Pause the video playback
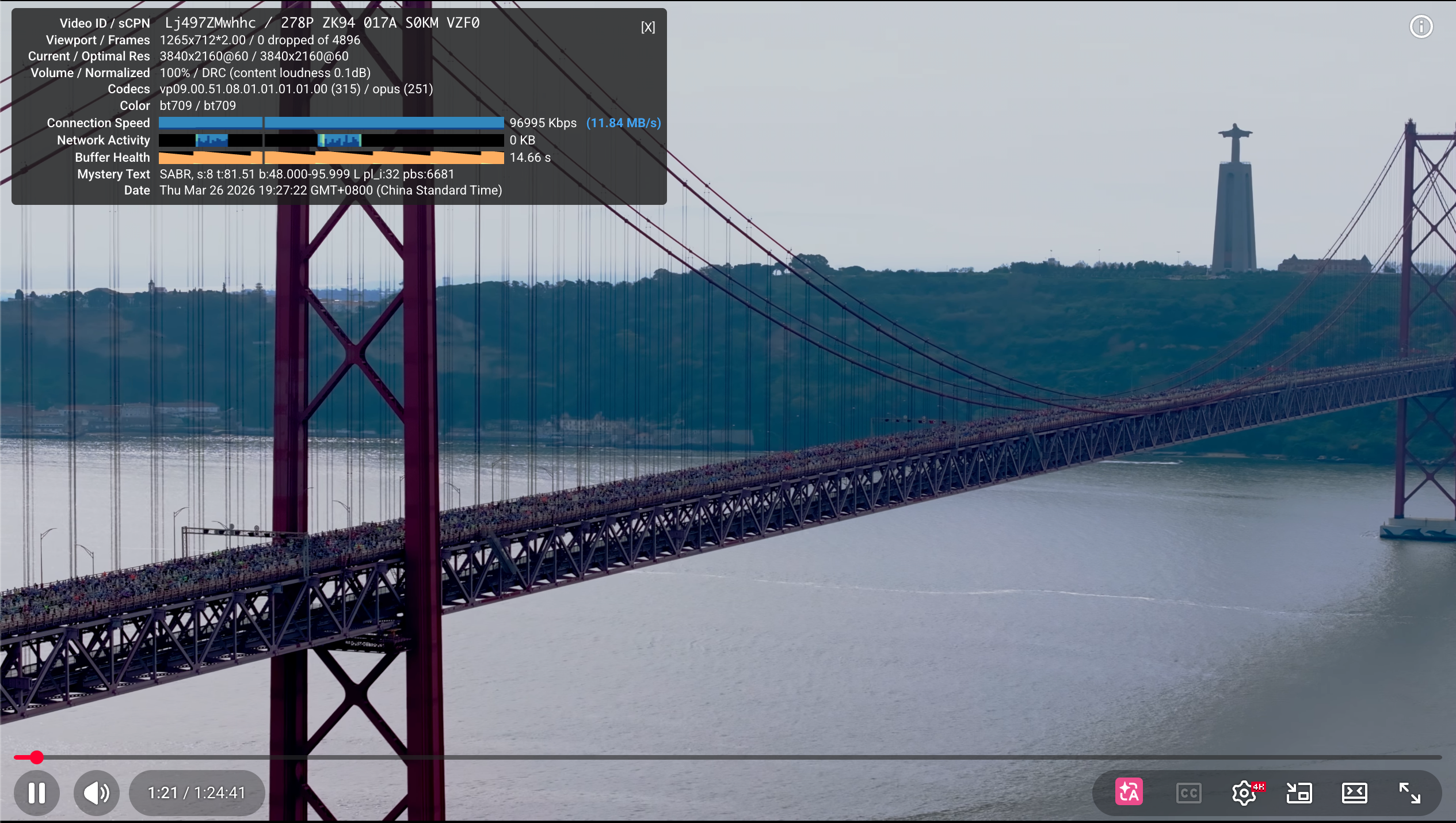Screen dimensions: 1456x823 point(37,792)
